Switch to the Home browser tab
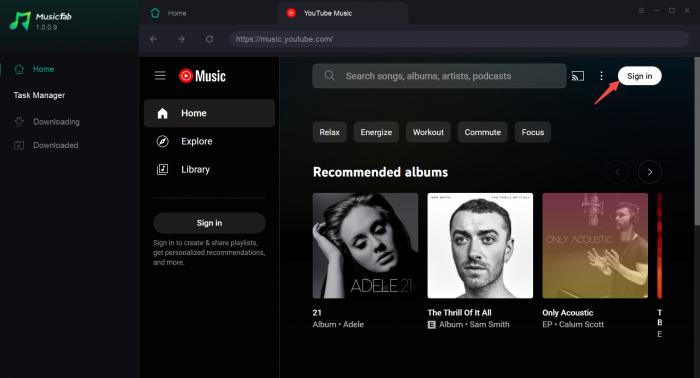700x378 pixels. [177, 13]
